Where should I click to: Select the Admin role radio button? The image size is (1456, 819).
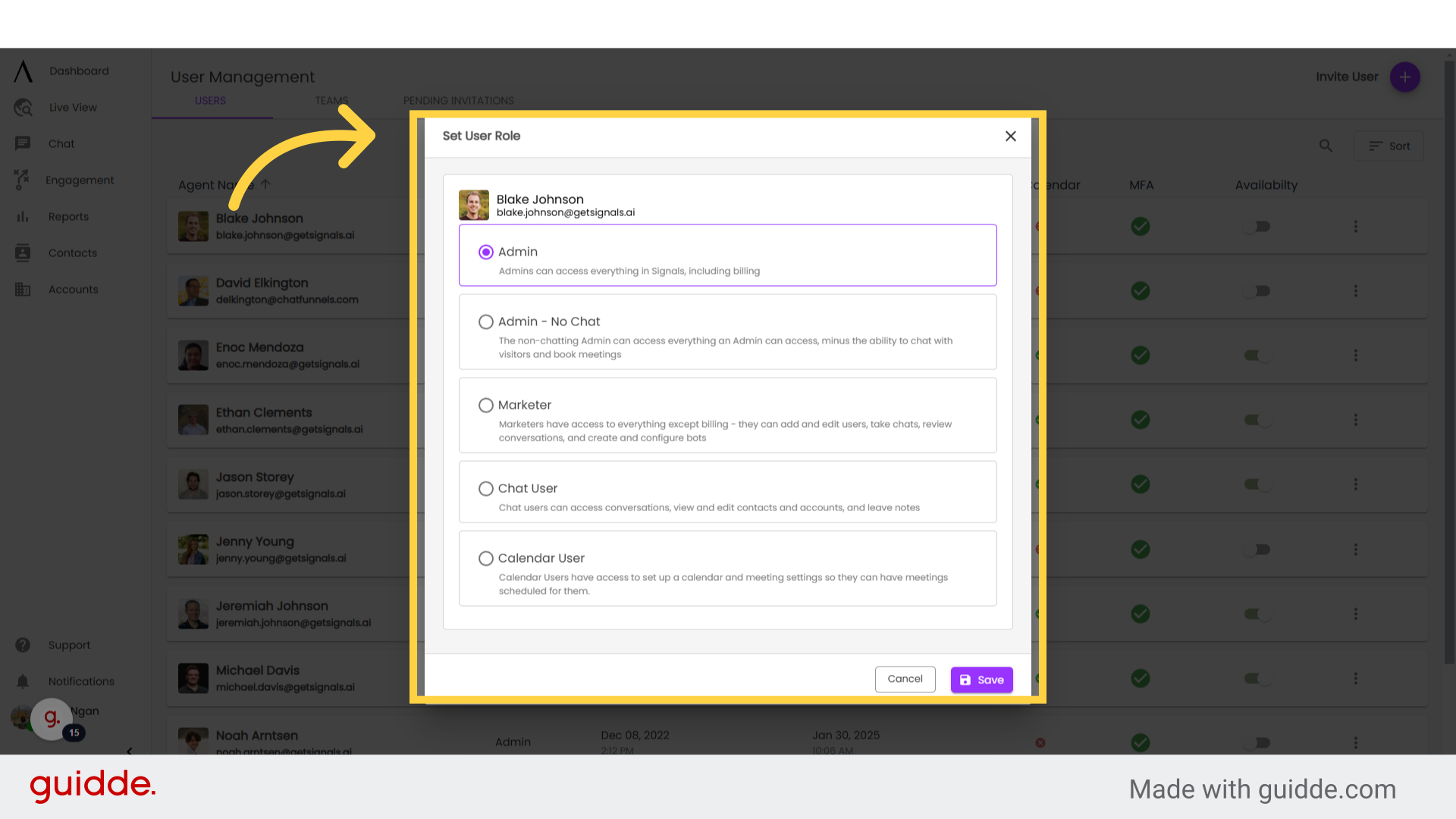pyautogui.click(x=486, y=252)
